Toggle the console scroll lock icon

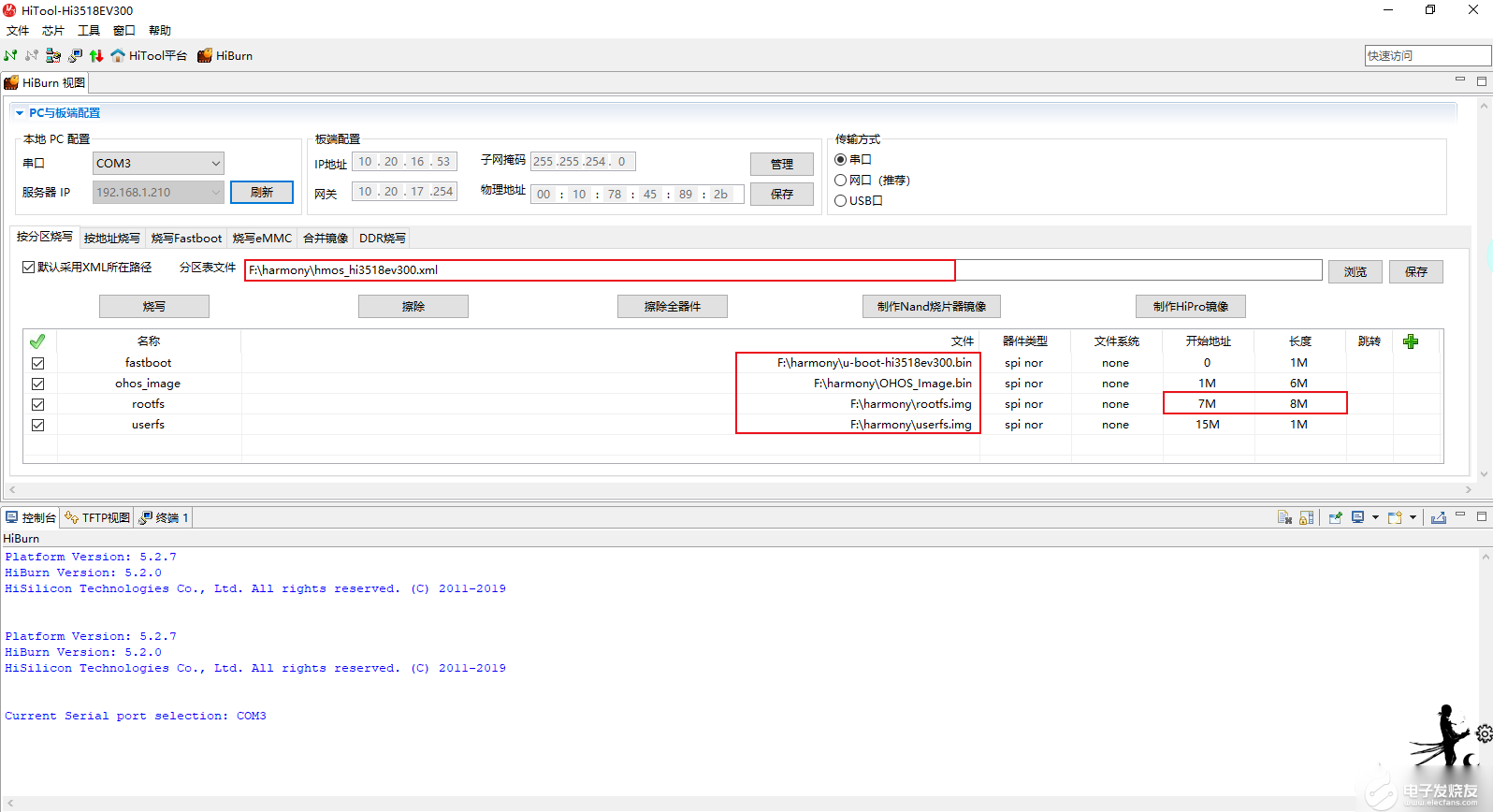1307,517
